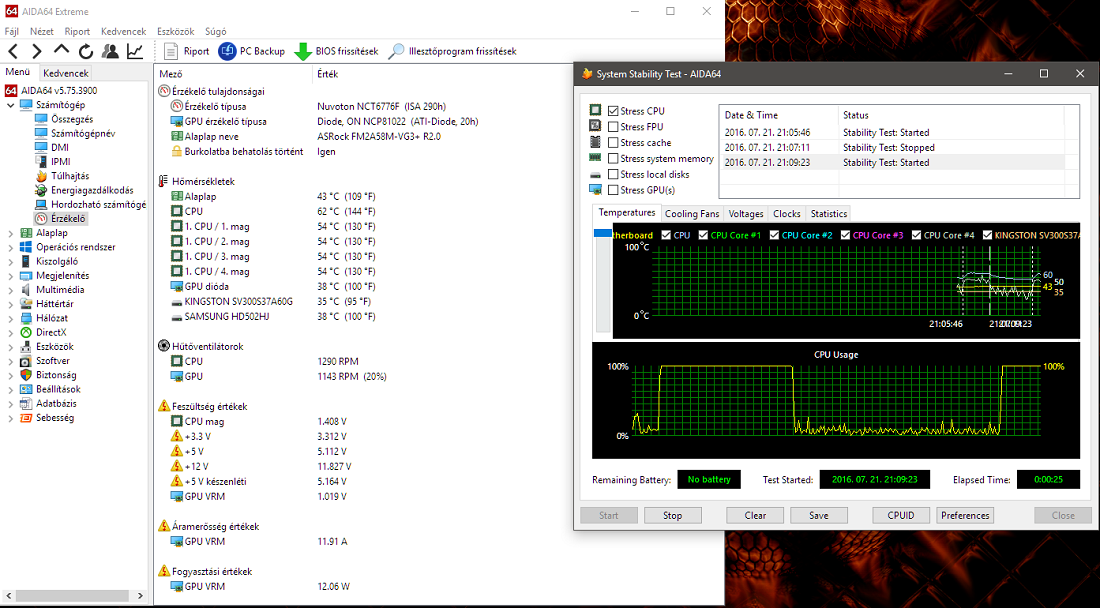
Task: Click the Stress system memory icon
Action: tap(596, 158)
